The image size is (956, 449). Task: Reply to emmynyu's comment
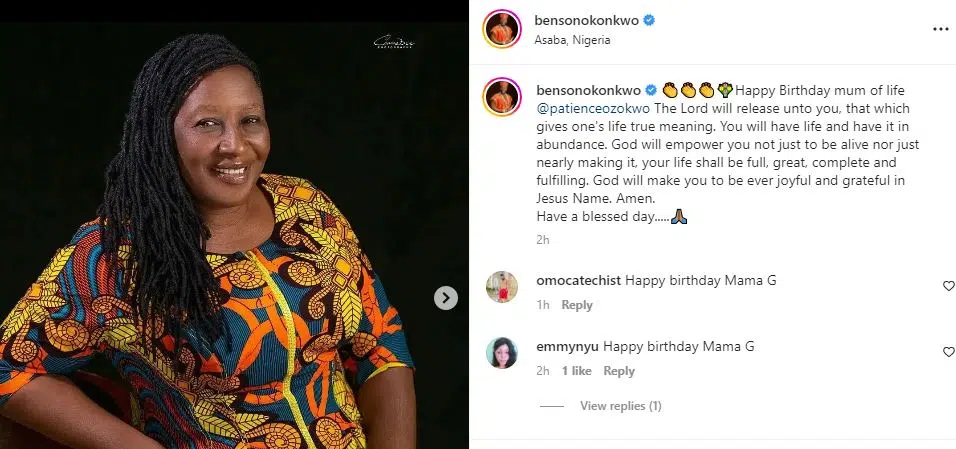tap(619, 371)
